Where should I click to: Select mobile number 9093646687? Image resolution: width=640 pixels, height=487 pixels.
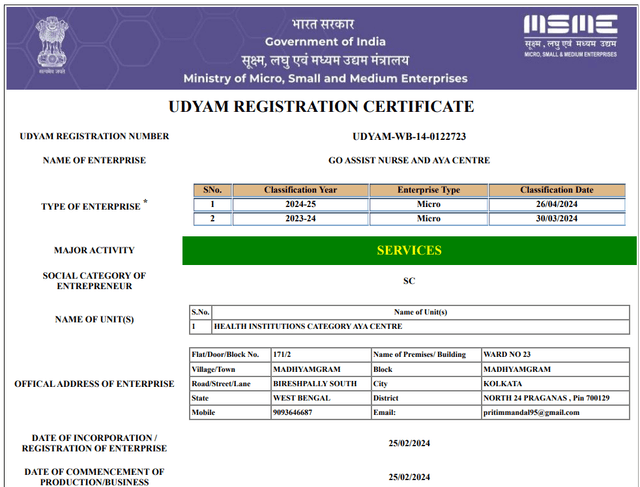(293, 412)
